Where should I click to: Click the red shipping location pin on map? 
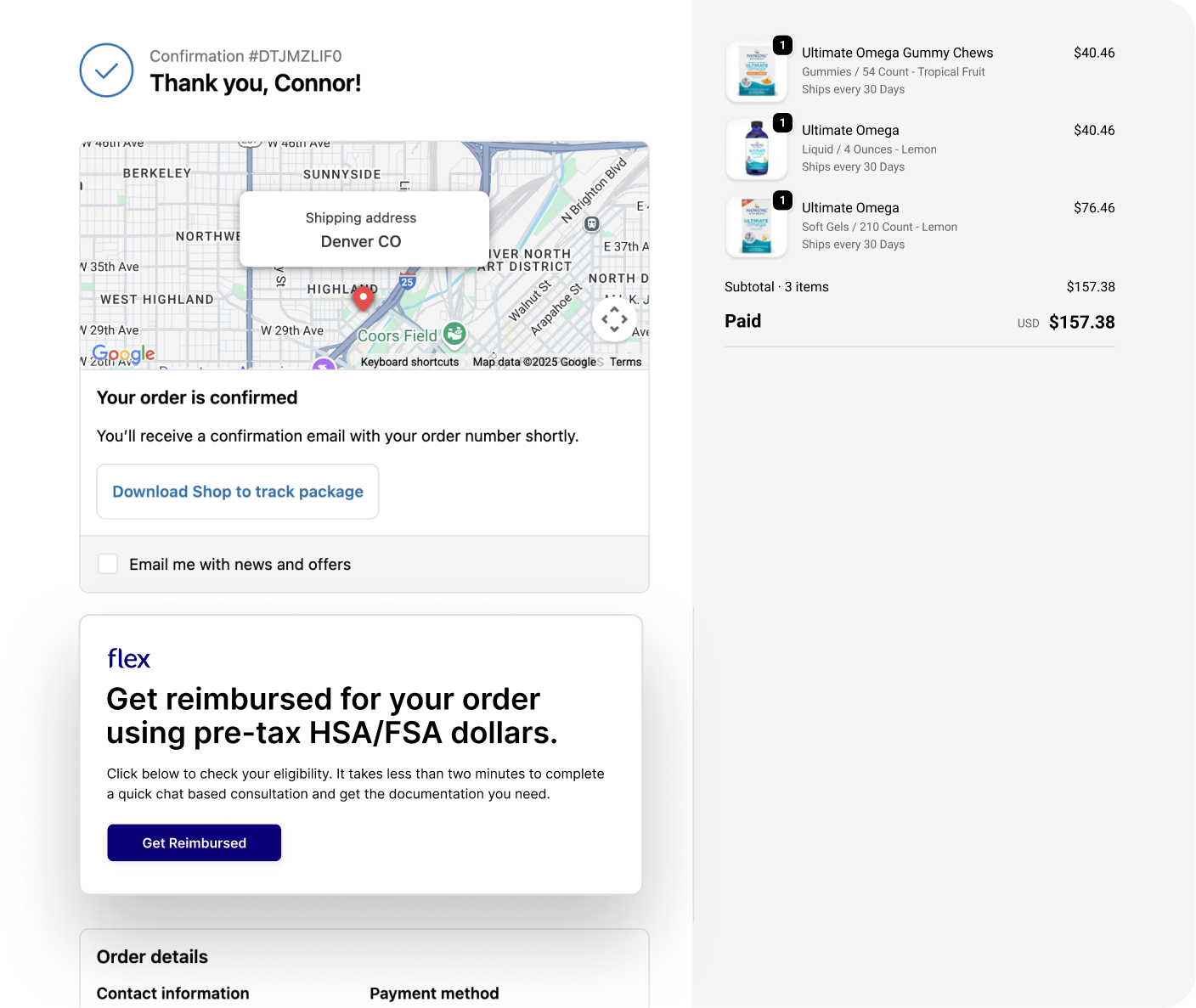click(x=364, y=297)
